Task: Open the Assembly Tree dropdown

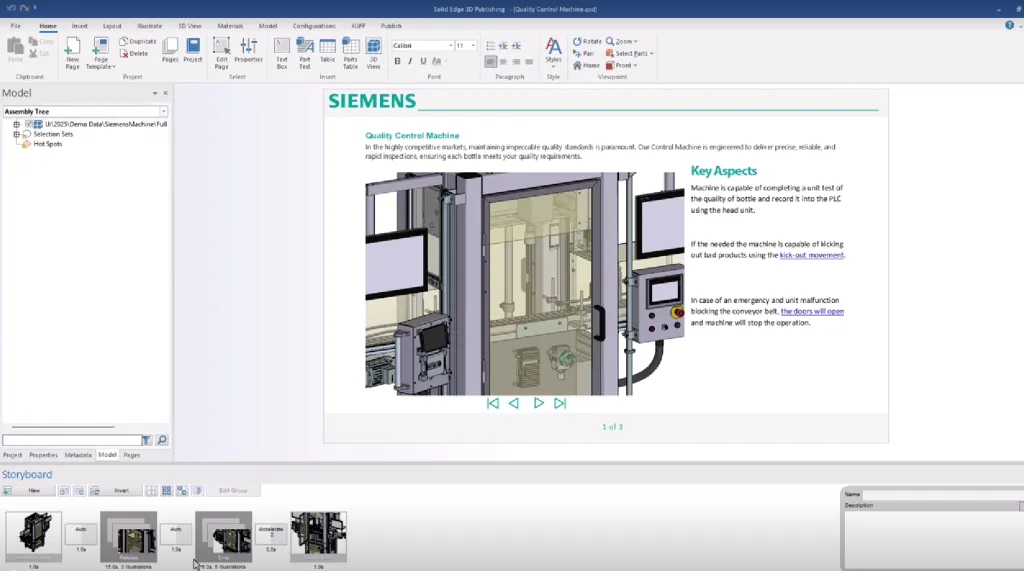Action: tap(163, 111)
